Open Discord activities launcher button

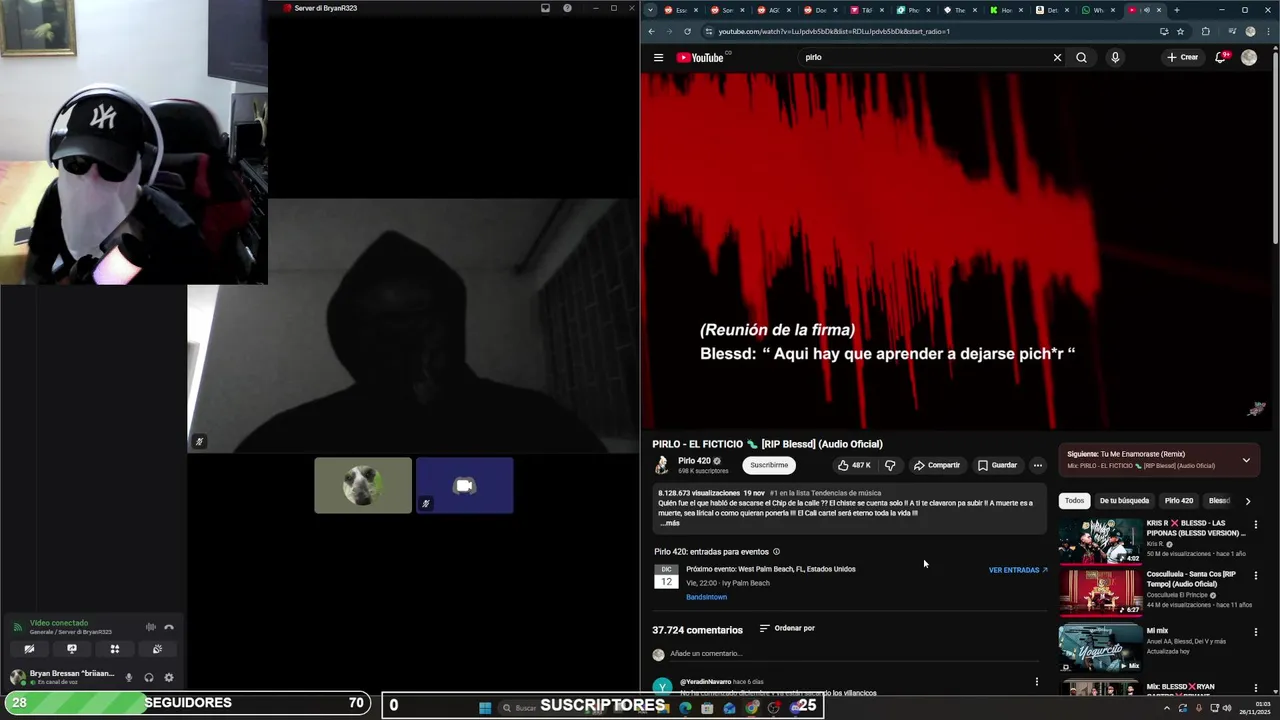[115, 649]
